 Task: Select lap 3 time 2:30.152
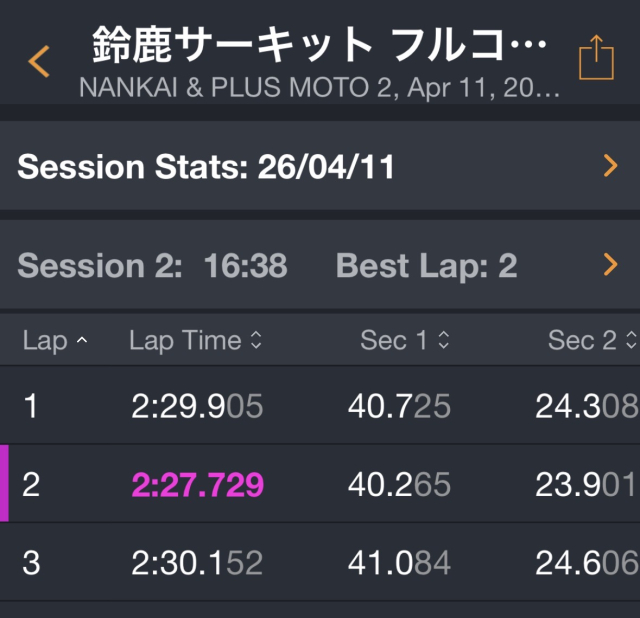point(197,563)
